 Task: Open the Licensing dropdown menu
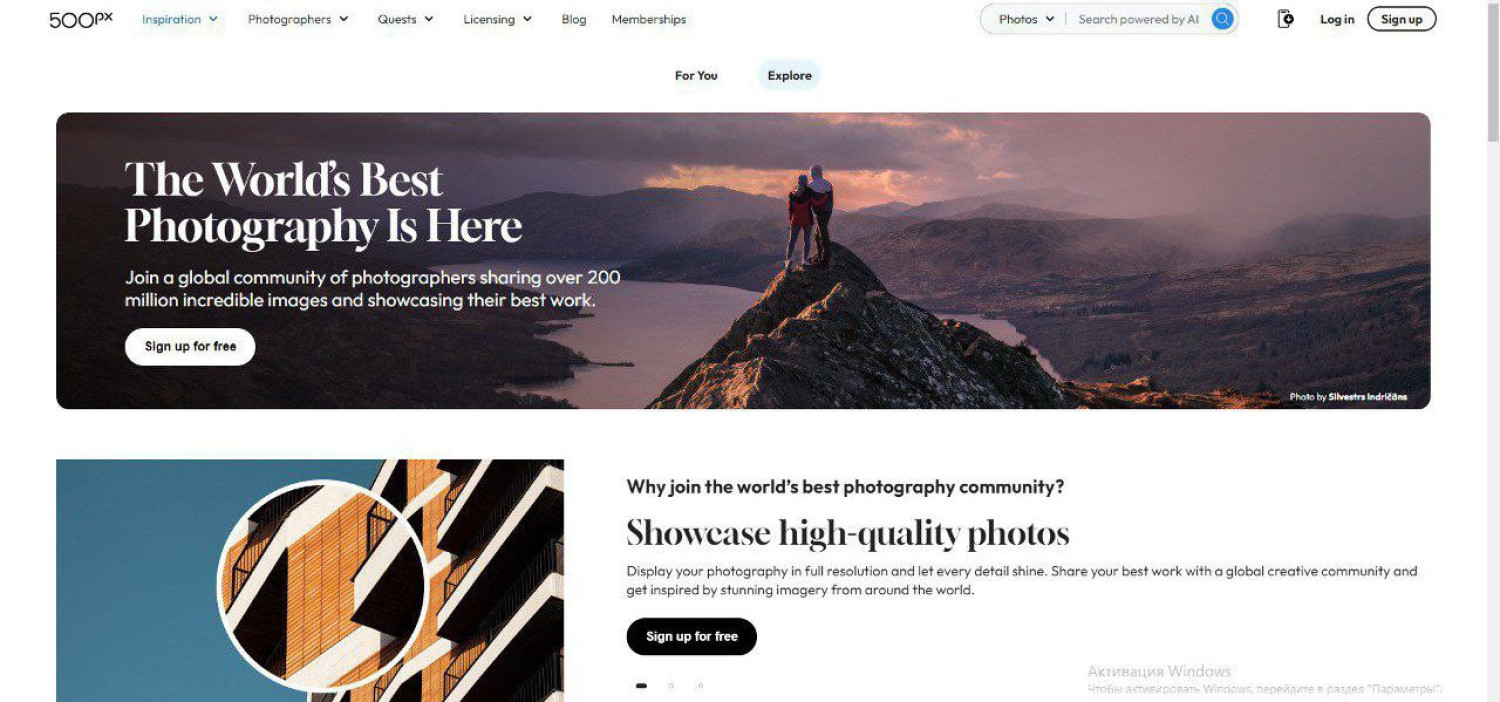point(498,19)
